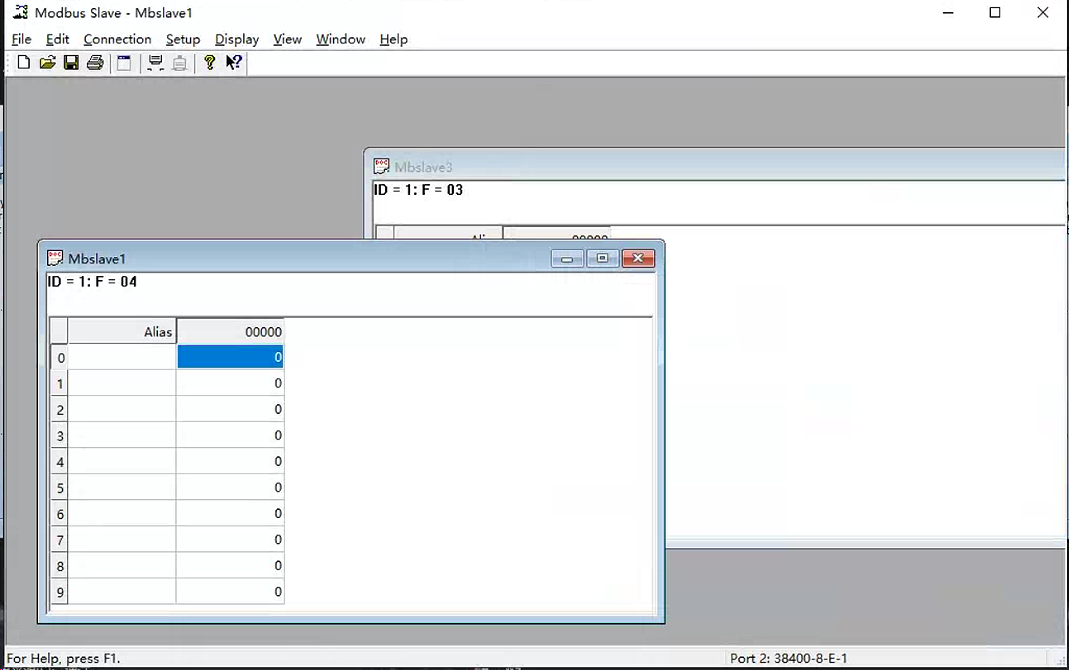Click the context help arrow icon

[x=234, y=63]
